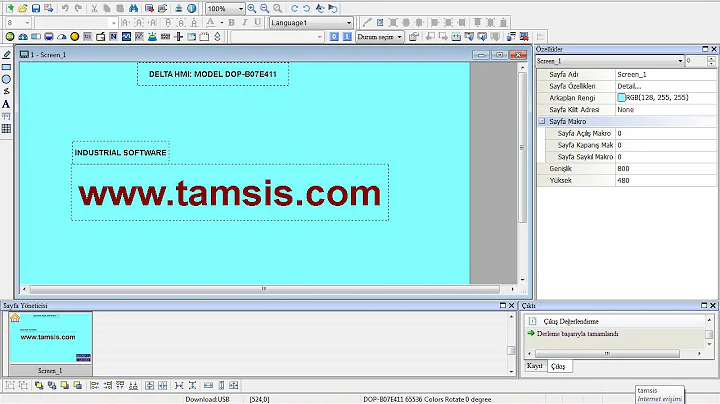The image size is (720, 404).
Task: Open the font color dropdown arrow
Action: pyautogui.click(x=222, y=22)
